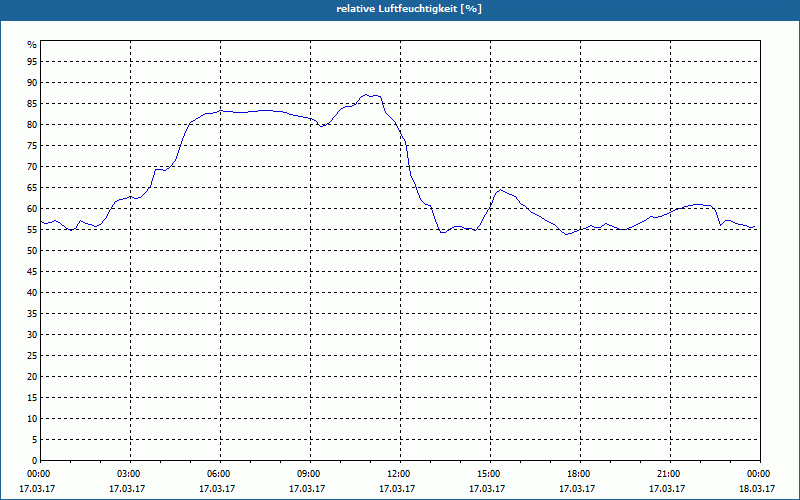This screenshot has width=800, height=500.
Task: Click the 15:00 time label
Action: click(x=490, y=474)
